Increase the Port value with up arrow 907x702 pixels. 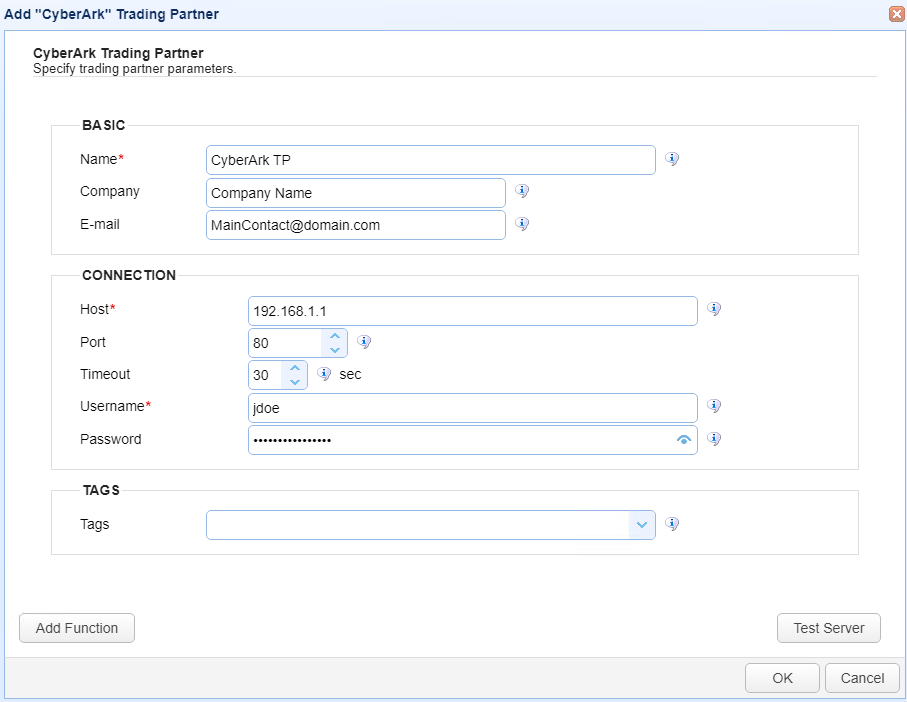point(335,336)
